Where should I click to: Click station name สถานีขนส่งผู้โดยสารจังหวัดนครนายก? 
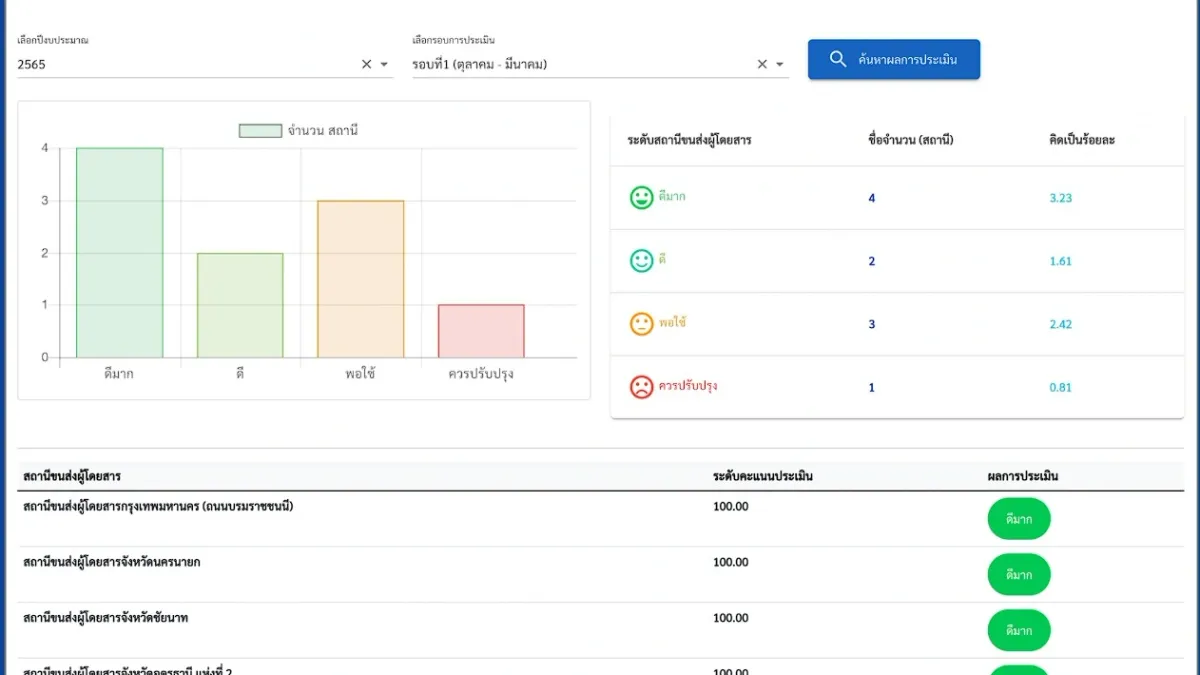tap(111, 562)
